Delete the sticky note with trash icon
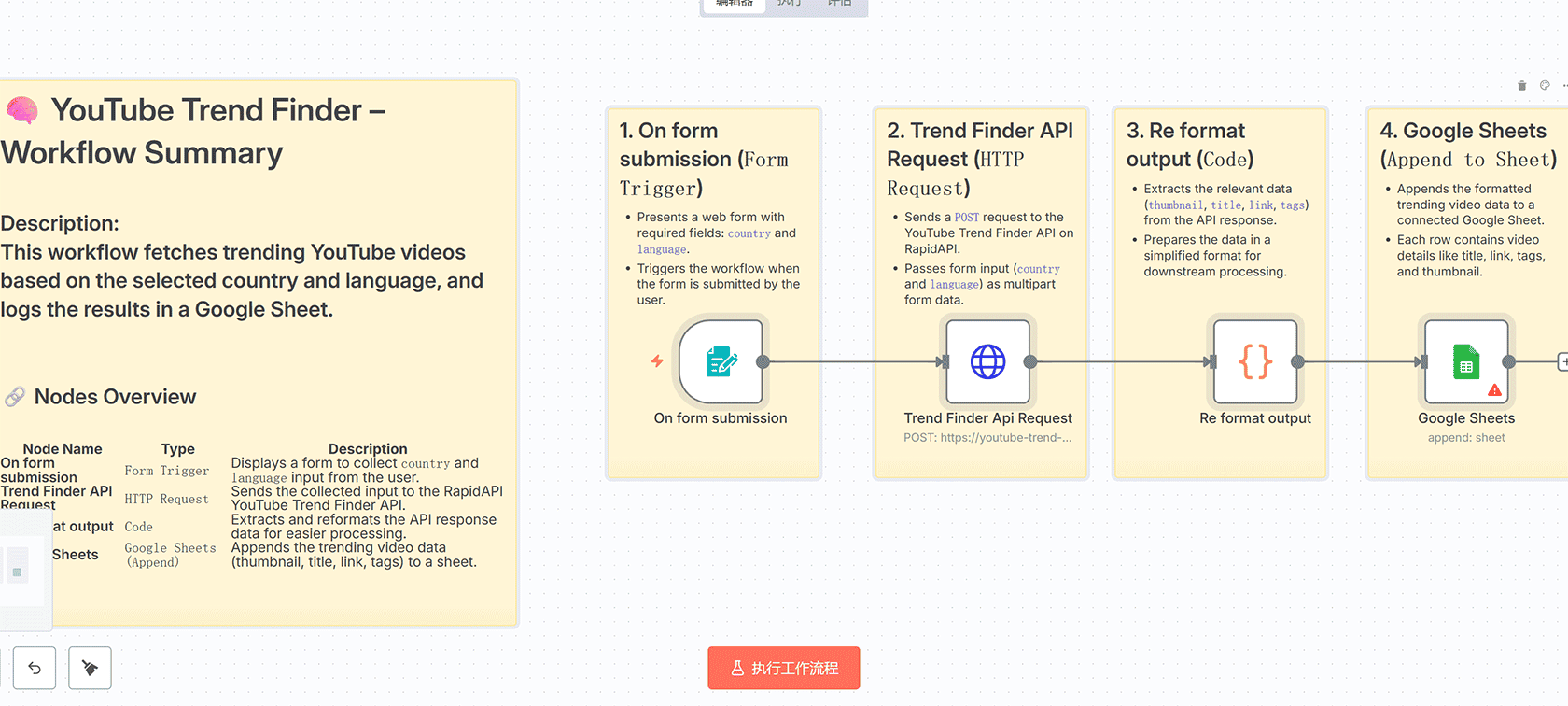1568x706 pixels. pos(1521,86)
